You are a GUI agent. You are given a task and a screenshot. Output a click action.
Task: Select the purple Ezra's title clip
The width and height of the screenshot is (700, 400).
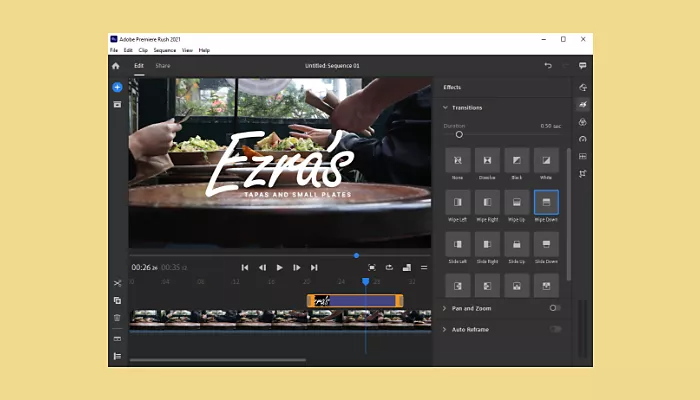coord(355,301)
